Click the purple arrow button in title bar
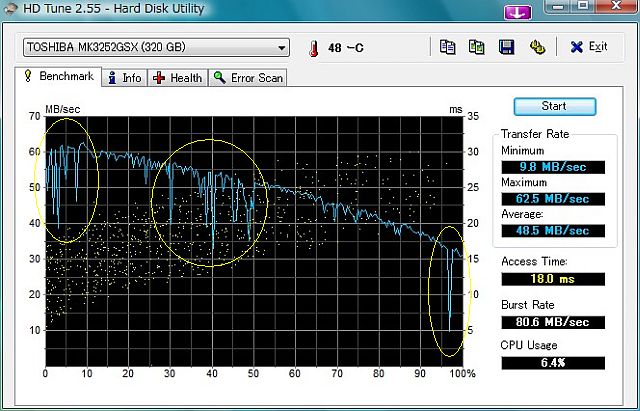The height and width of the screenshot is (411, 640). [x=517, y=12]
